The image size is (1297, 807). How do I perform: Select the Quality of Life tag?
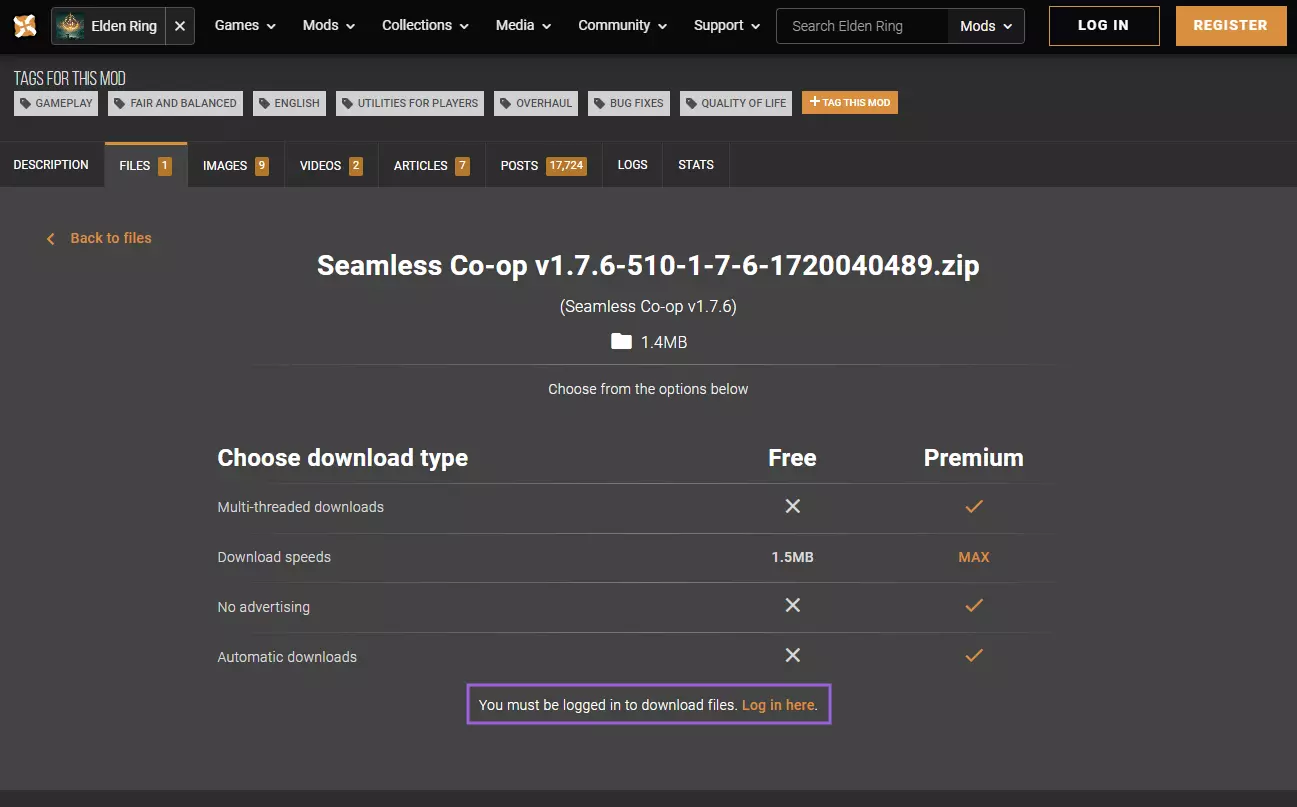pos(736,103)
